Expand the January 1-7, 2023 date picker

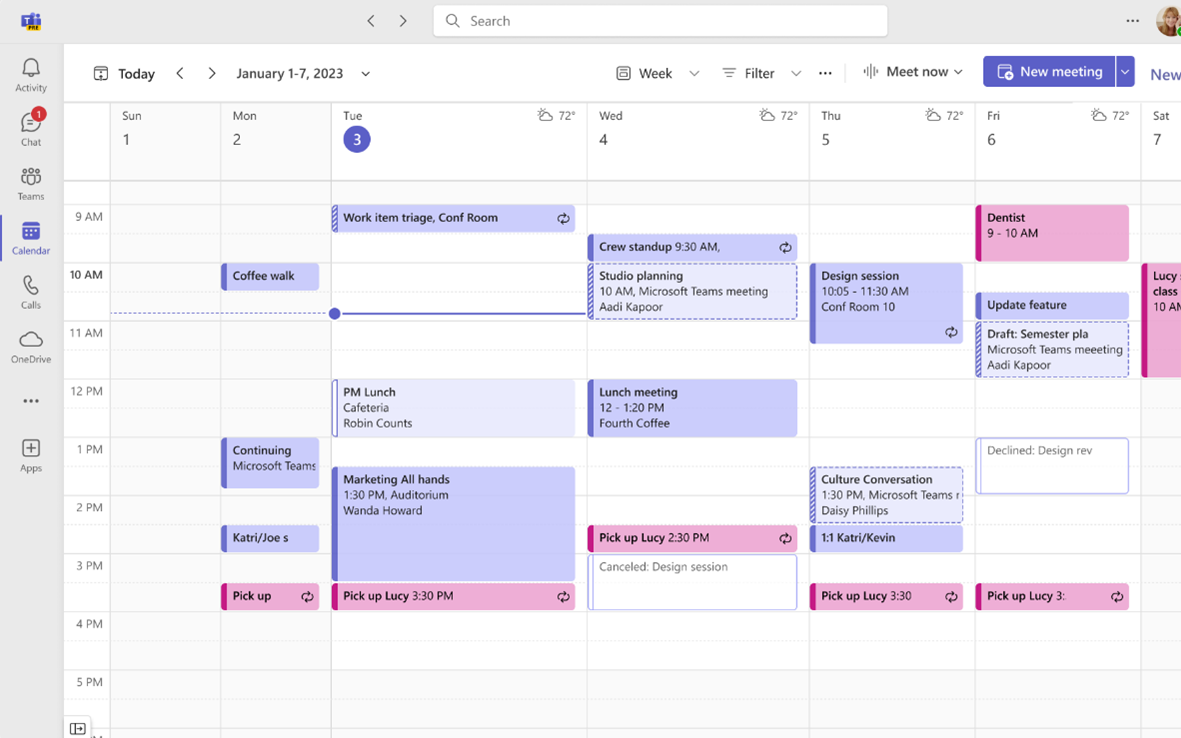[x=365, y=74]
